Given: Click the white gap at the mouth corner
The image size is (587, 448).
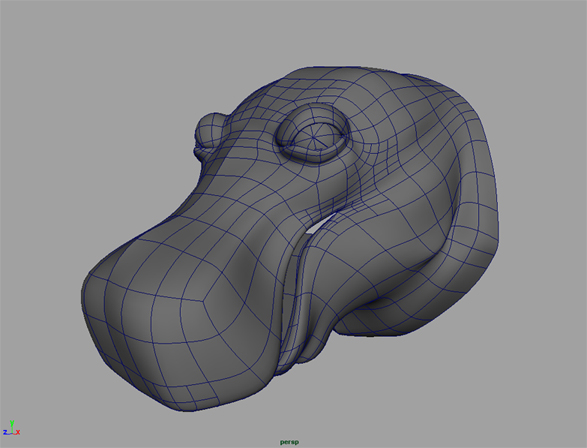Looking at the screenshot, I should pyautogui.click(x=315, y=226).
